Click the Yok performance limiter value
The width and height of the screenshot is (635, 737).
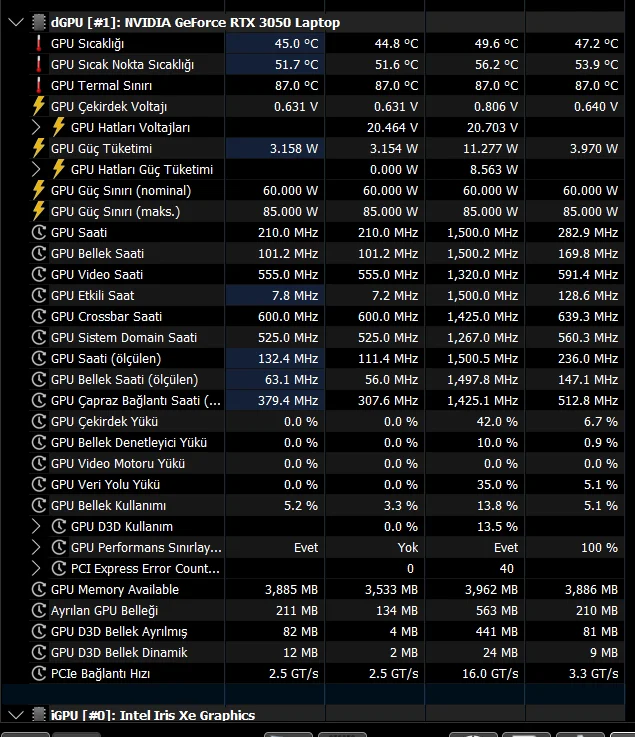click(x=408, y=547)
